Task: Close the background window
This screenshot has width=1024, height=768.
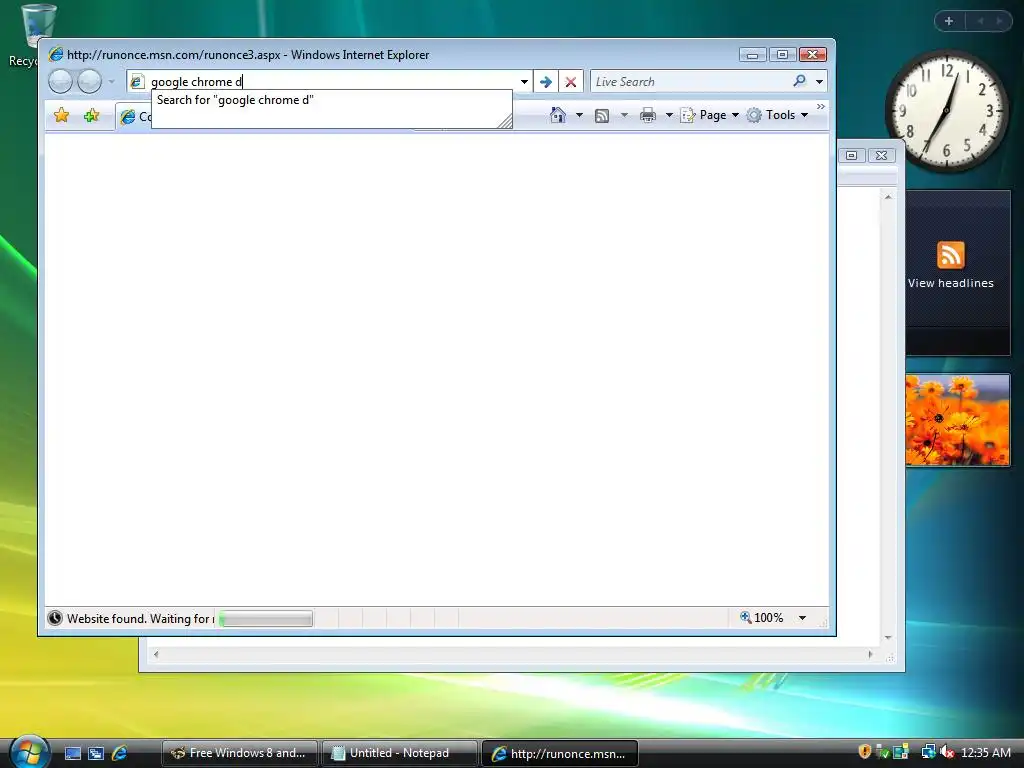Action: point(881,155)
